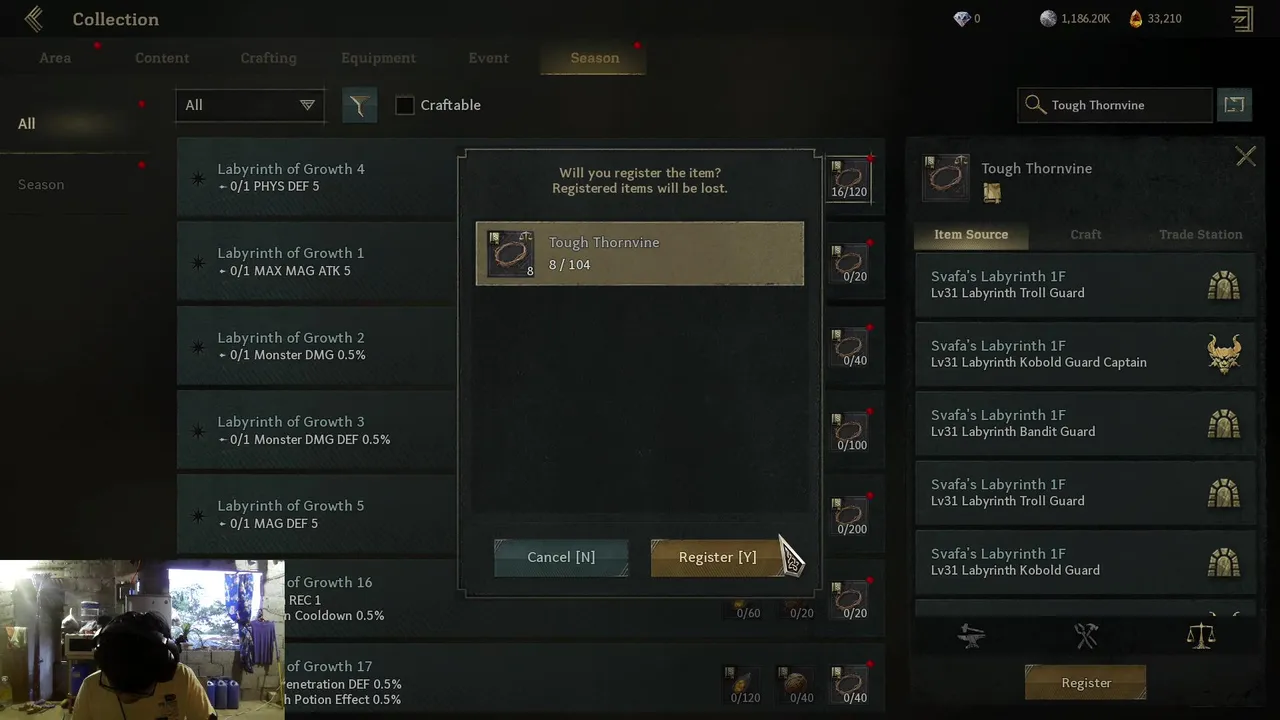
Task: Click the Register button below item sources
Action: tap(1086, 683)
